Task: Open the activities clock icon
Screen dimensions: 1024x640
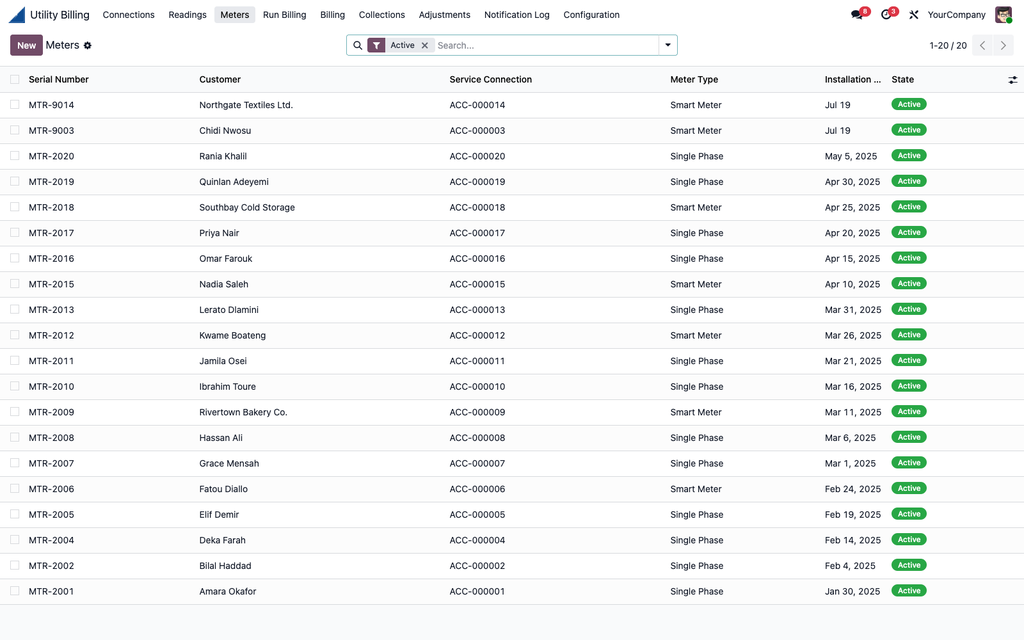Action: 886,14
